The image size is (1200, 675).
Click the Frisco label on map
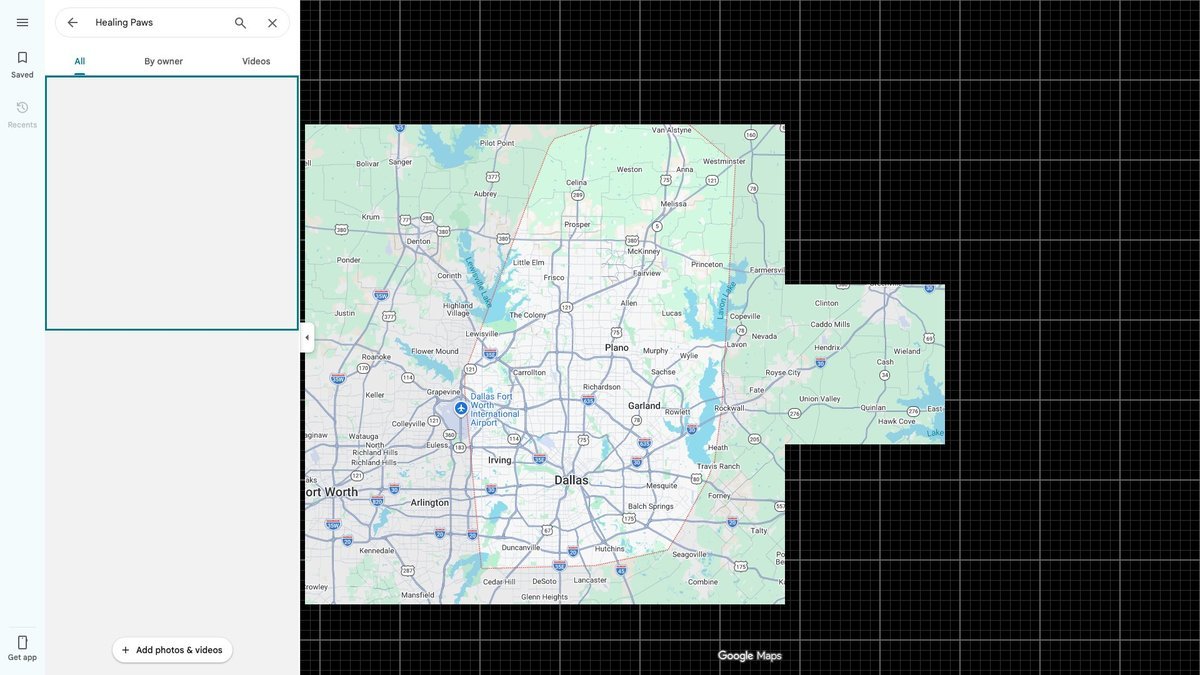pyautogui.click(x=553, y=278)
